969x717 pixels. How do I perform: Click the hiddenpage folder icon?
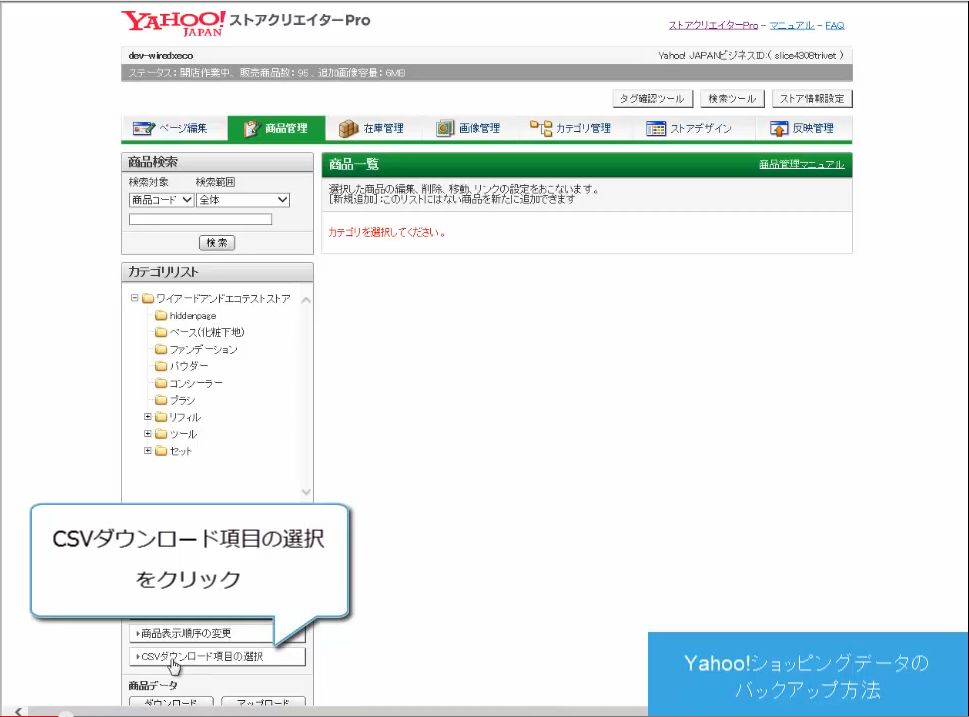click(x=161, y=315)
